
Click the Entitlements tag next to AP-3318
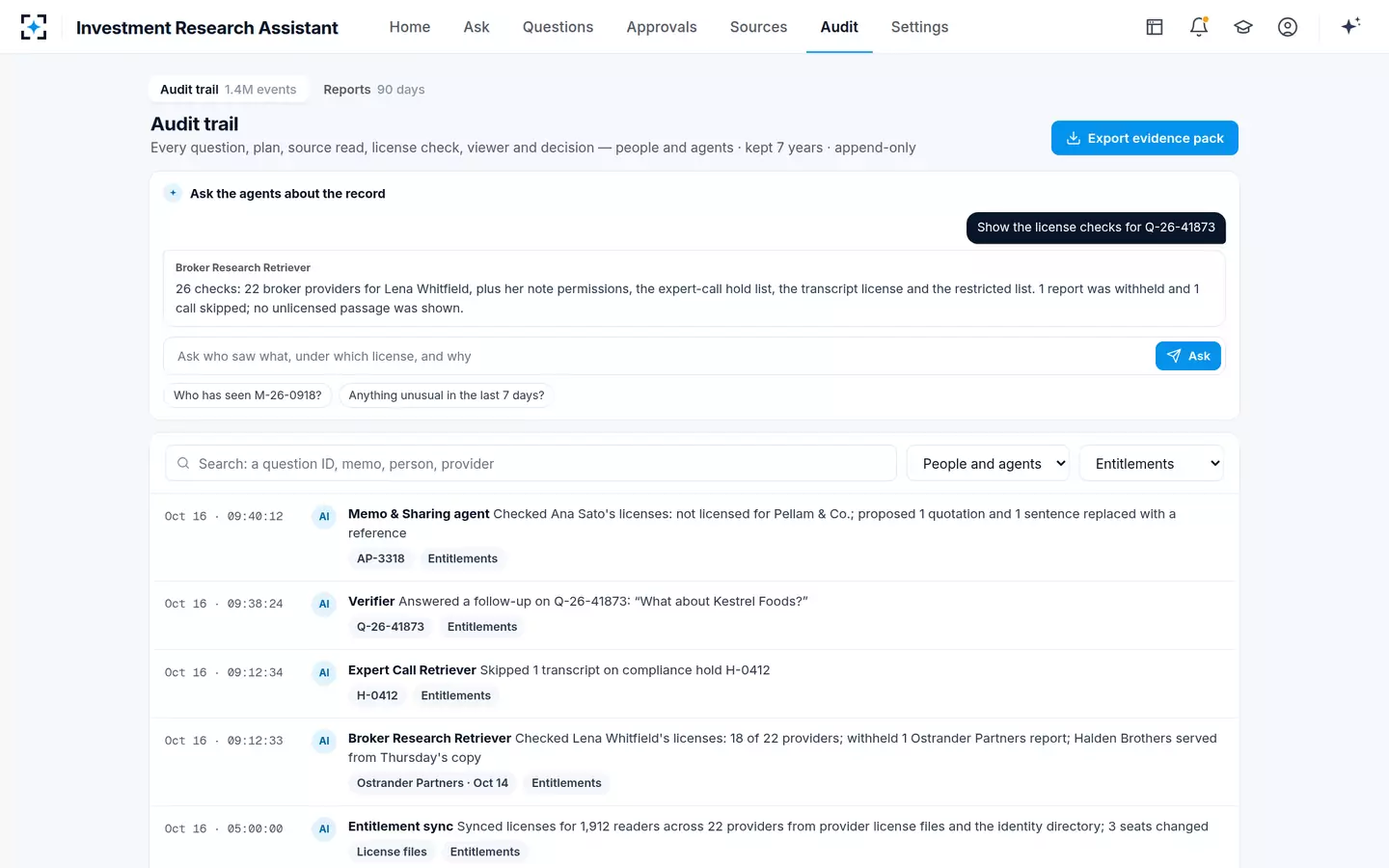click(463, 558)
